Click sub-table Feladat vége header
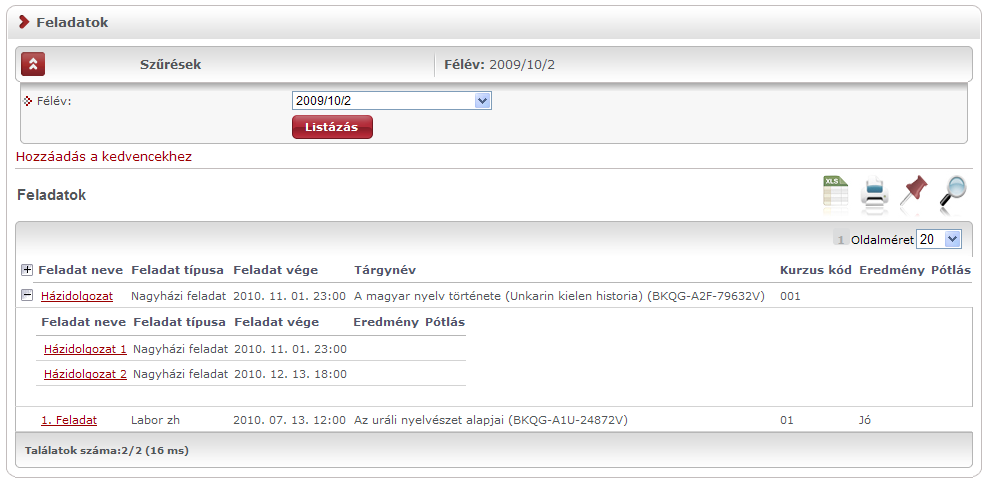Viewport: 988px width, 483px height. coord(277,322)
